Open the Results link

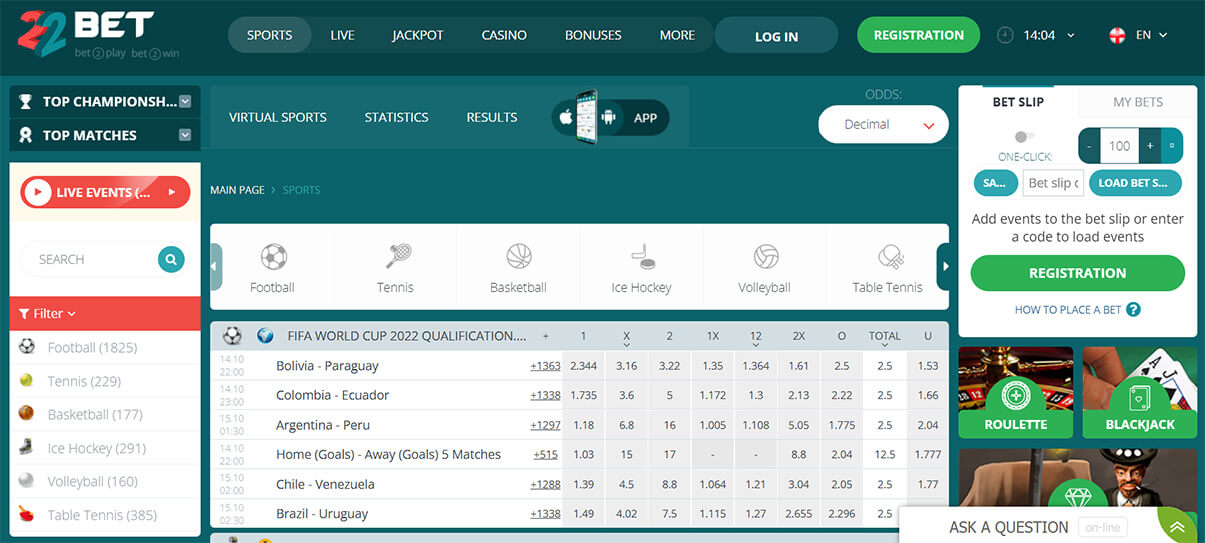492,117
